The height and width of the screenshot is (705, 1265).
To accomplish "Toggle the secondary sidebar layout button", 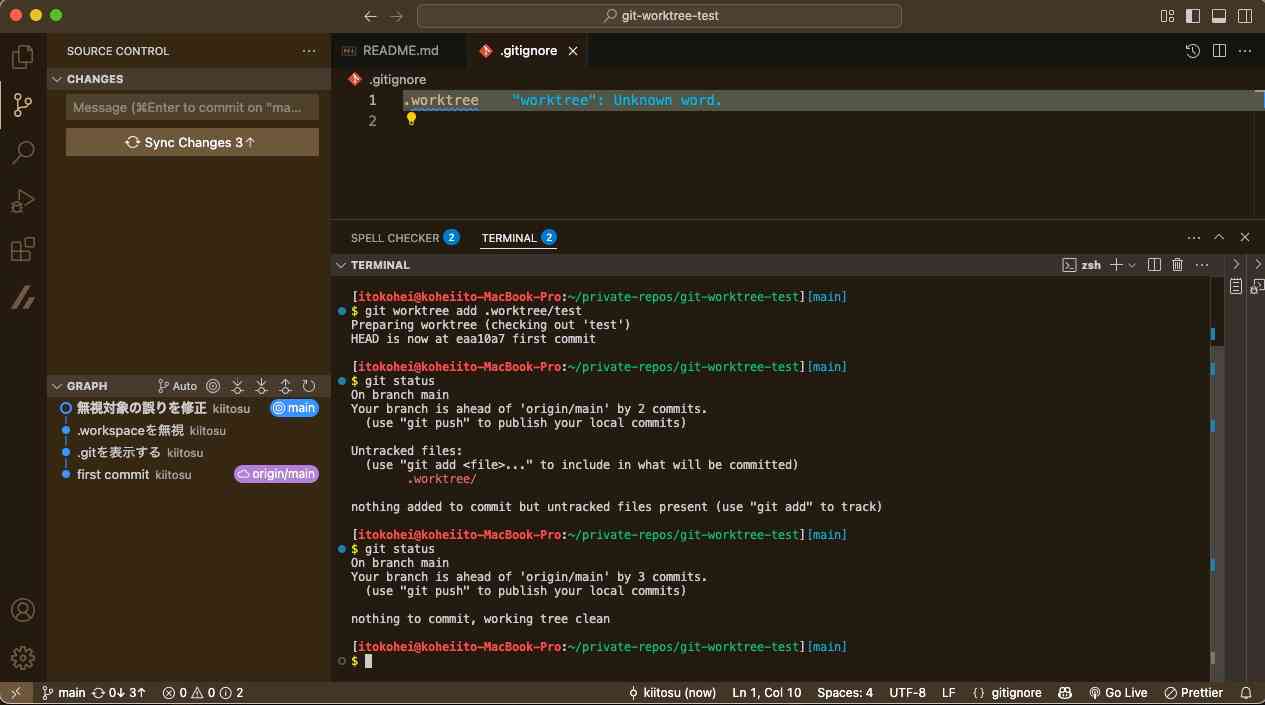I will click(1245, 16).
